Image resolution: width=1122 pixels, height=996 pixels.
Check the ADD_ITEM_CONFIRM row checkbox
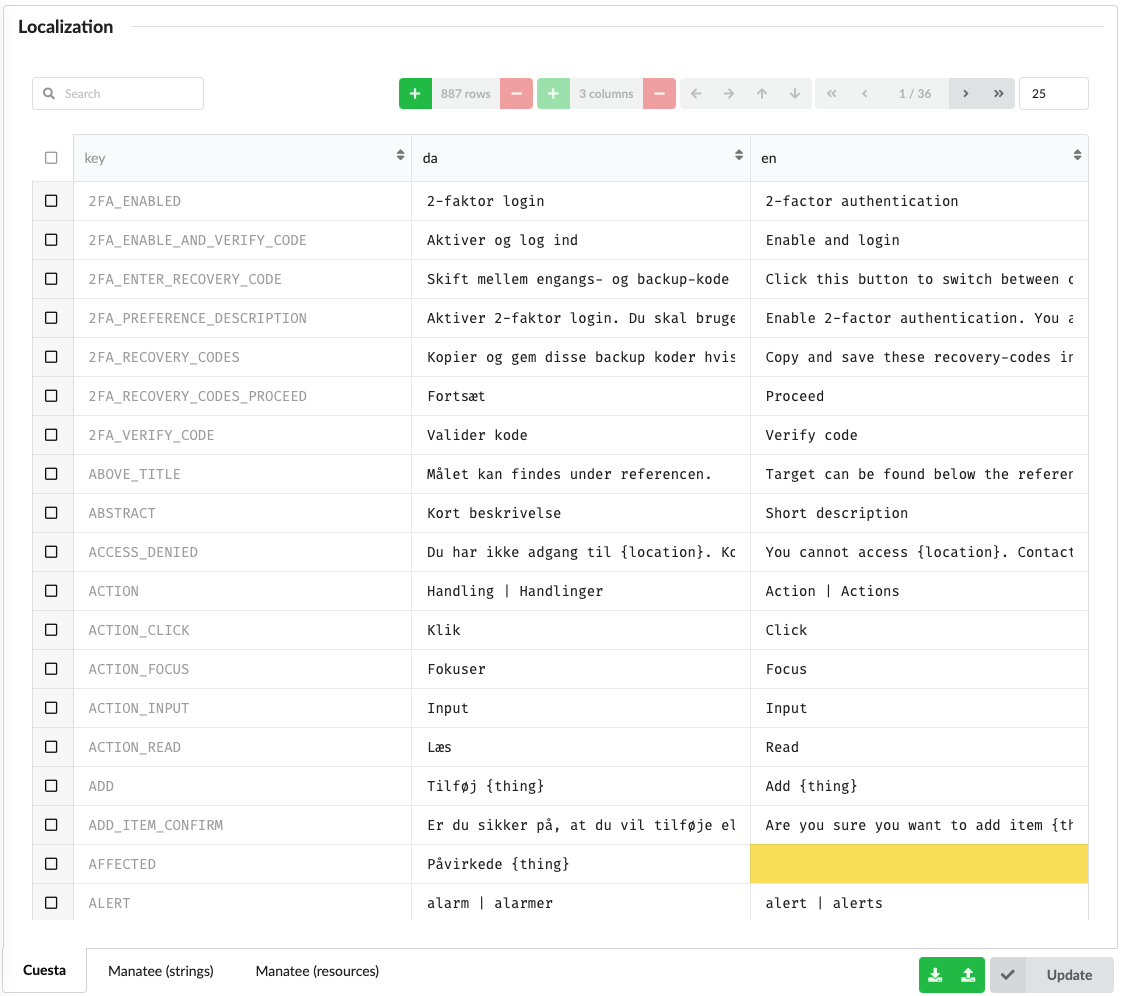51,824
